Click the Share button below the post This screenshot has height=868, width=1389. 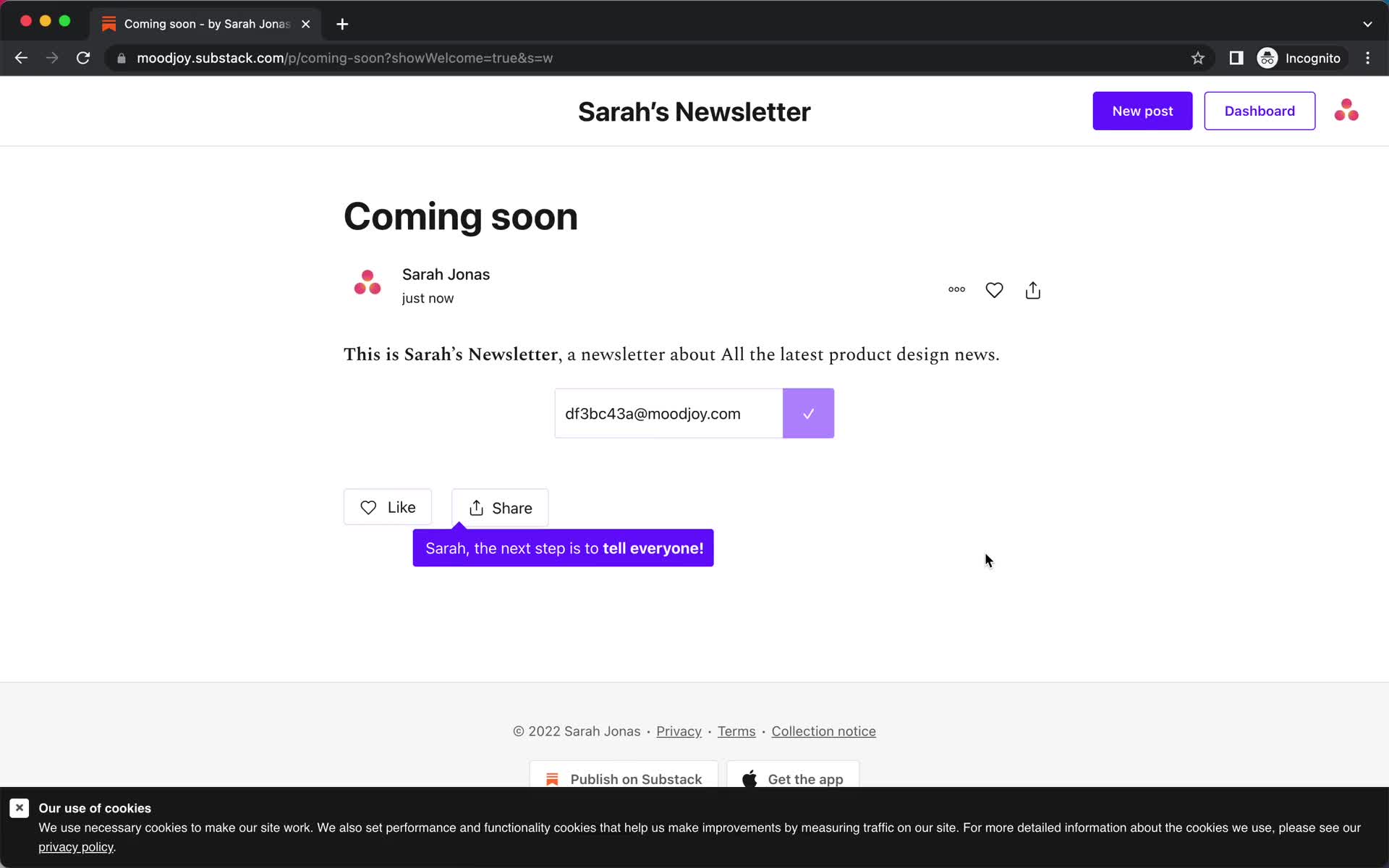click(x=500, y=508)
